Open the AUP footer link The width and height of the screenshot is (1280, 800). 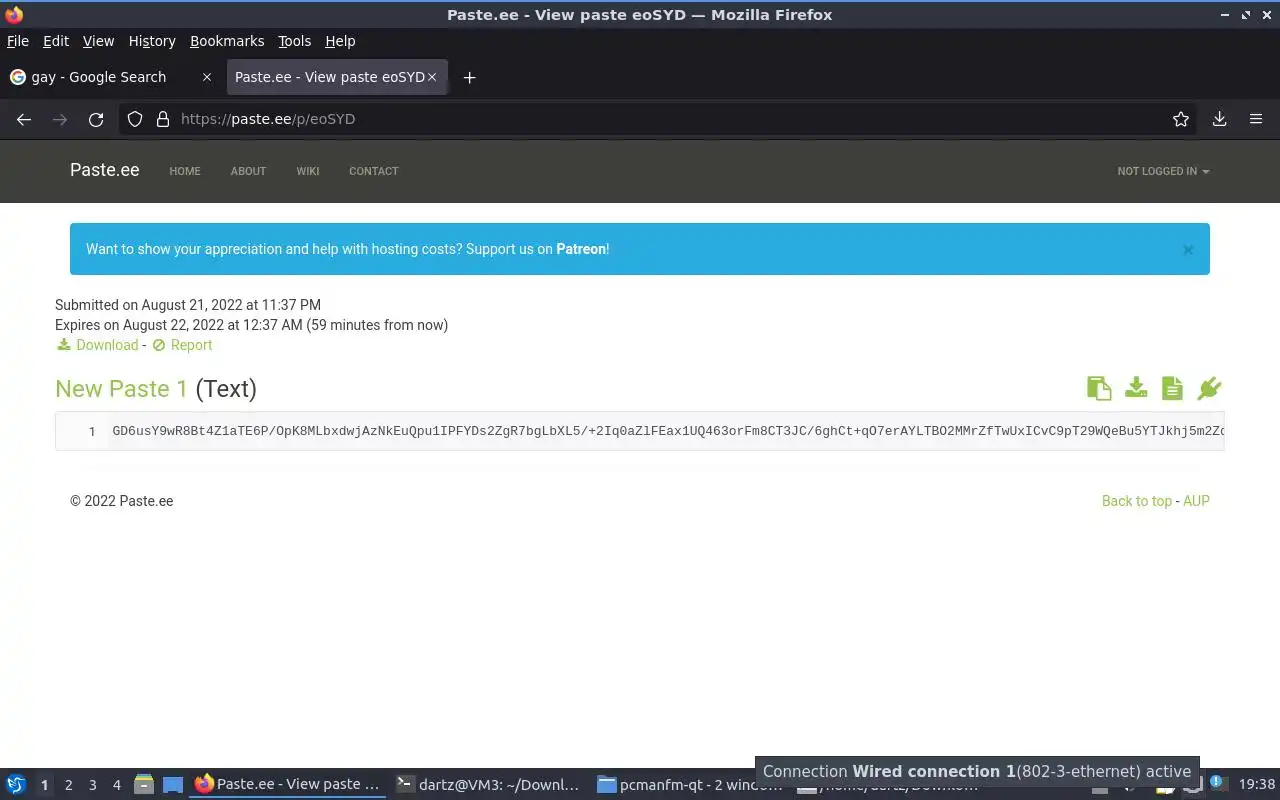pyautogui.click(x=1196, y=501)
